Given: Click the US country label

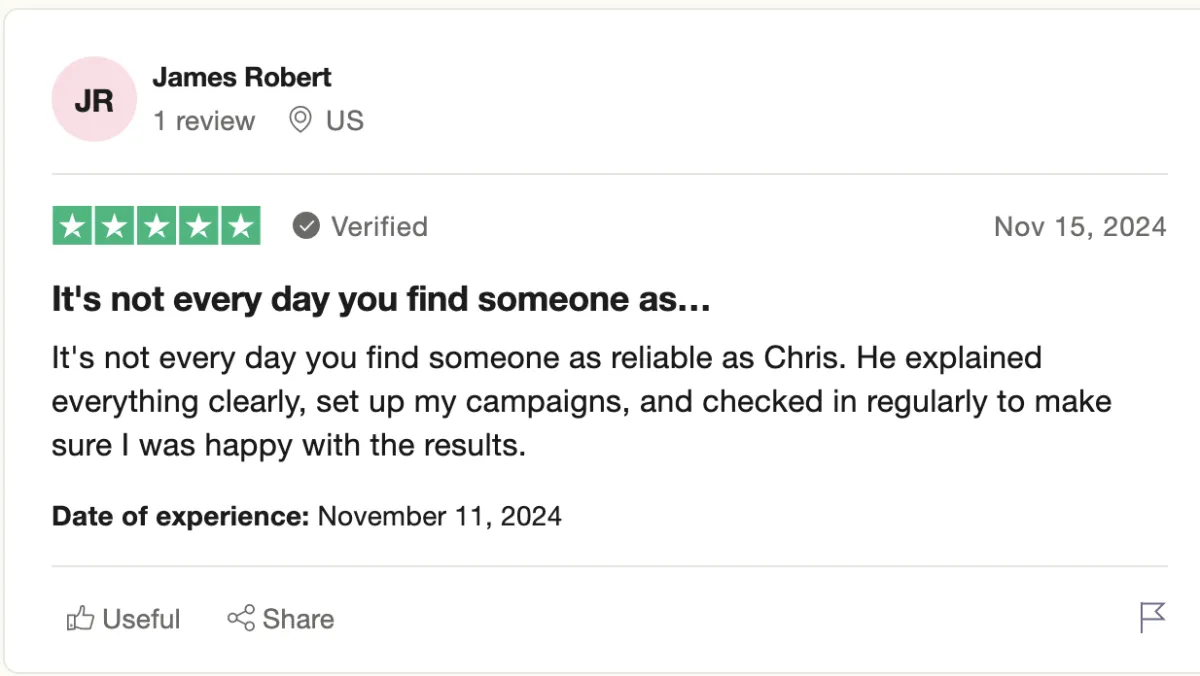Looking at the screenshot, I should point(345,121).
